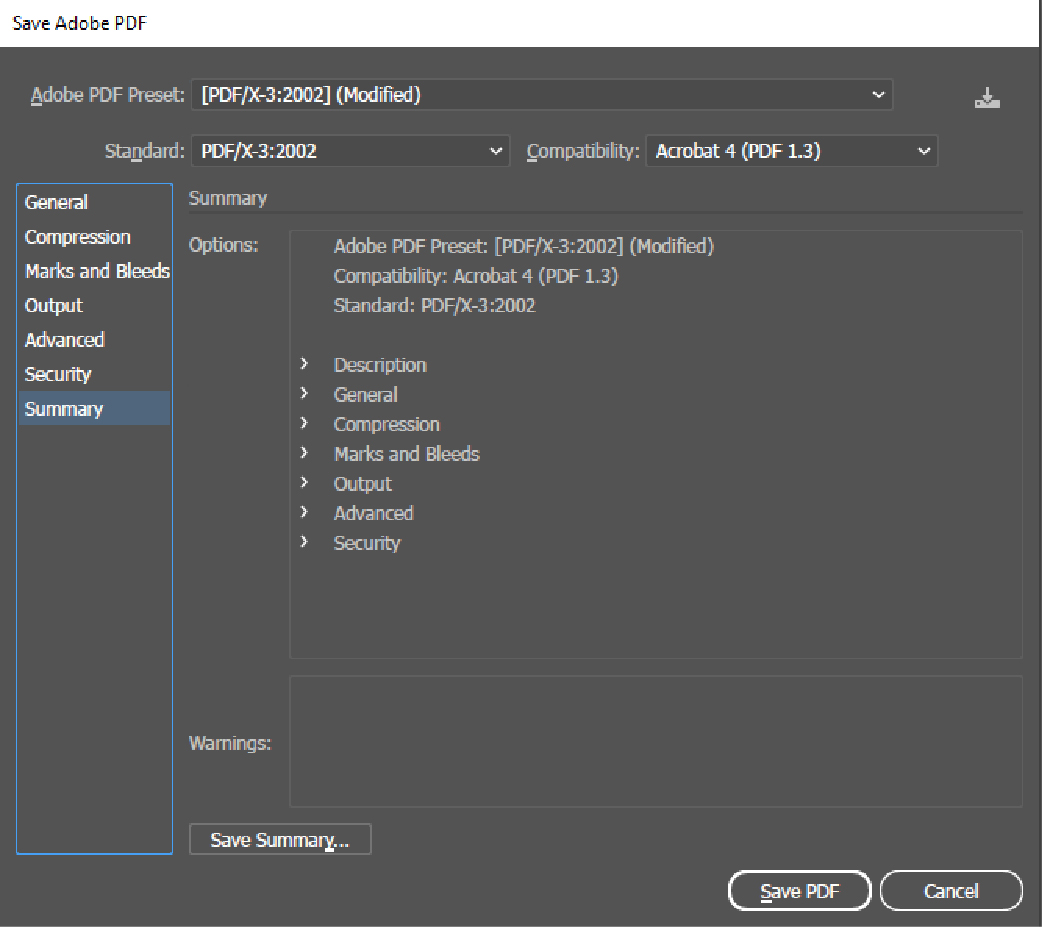Open the Adobe PDF Preset dropdown

pyautogui.click(x=540, y=95)
